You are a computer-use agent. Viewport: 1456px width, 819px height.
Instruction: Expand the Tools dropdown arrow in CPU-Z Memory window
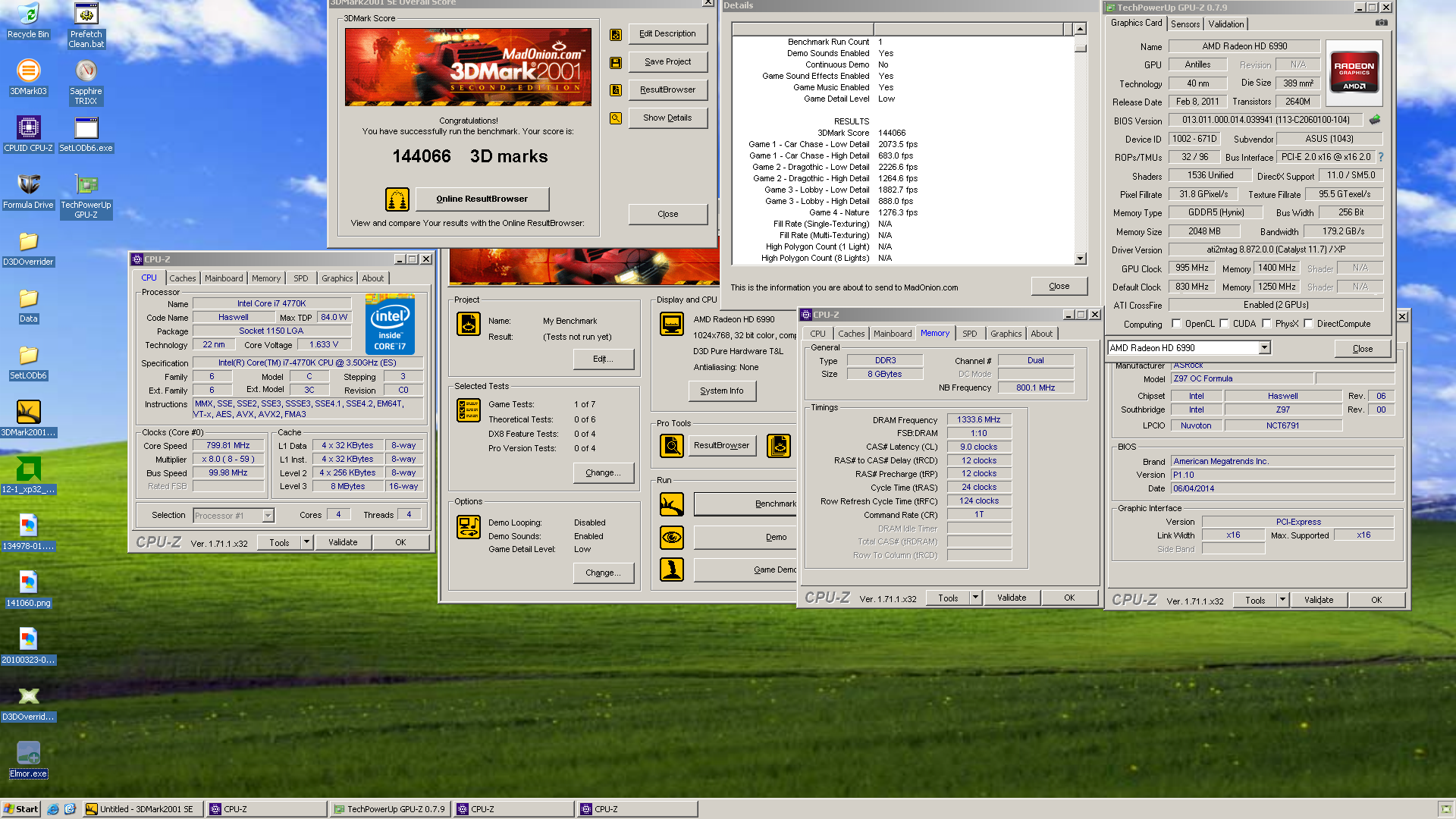975,598
